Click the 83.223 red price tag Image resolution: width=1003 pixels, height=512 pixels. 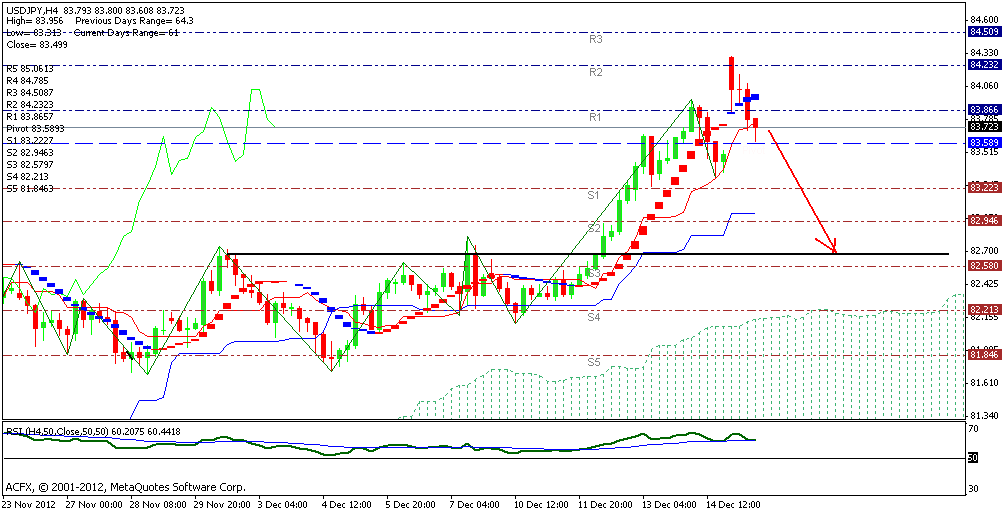click(984, 187)
